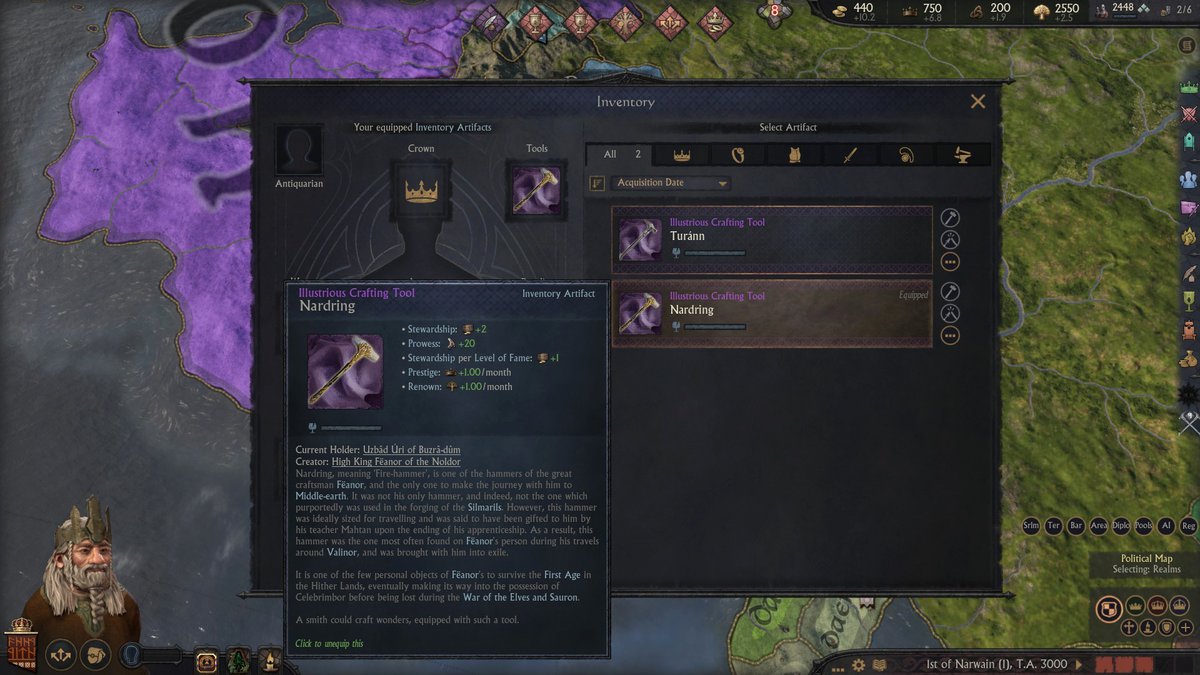The width and height of the screenshot is (1200, 675).
Task: Expand the Nardring three-dots options menu
Action: pyautogui.click(x=950, y=335)
